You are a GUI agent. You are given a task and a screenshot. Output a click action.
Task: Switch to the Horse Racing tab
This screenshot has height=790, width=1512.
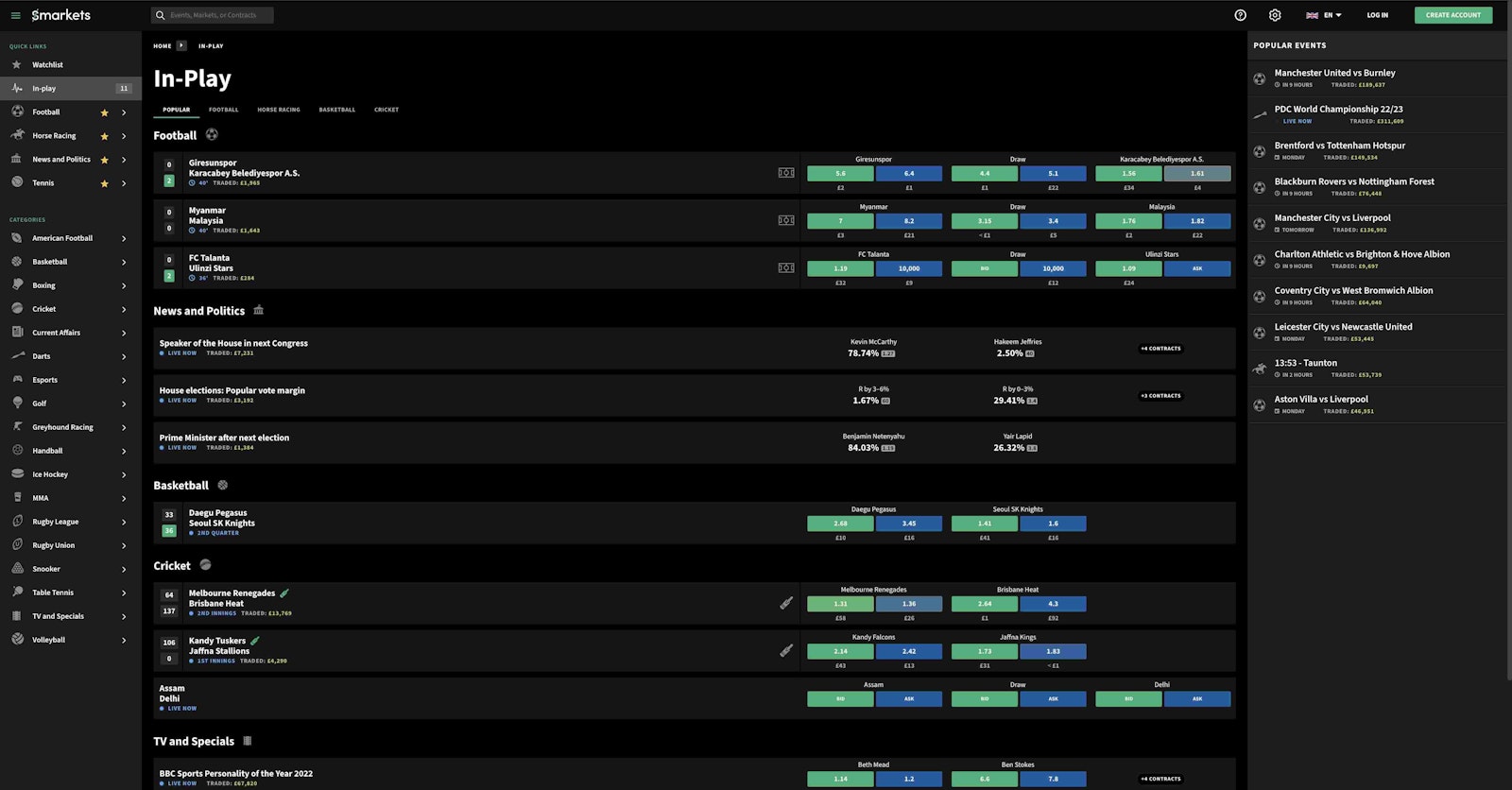pyautogui.click(x=279, y=110)
